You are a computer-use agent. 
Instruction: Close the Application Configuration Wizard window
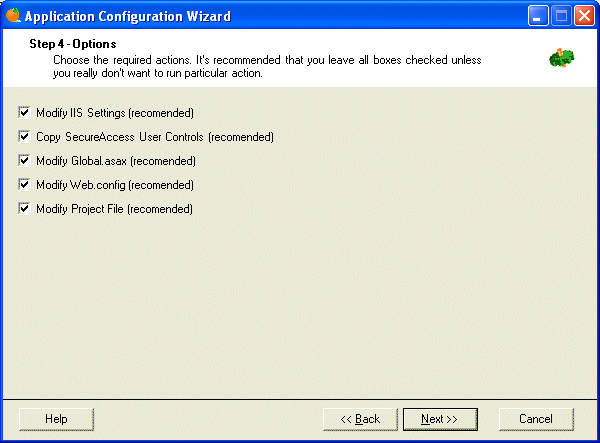584,16
